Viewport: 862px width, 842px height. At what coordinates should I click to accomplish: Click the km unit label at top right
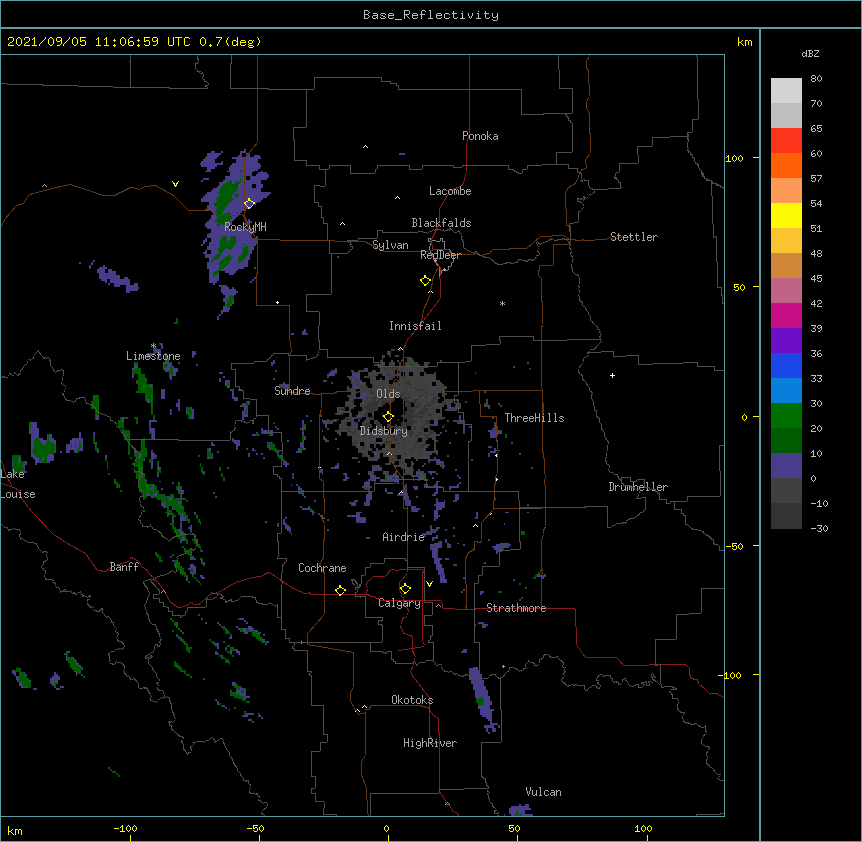[x=744, y=42]
